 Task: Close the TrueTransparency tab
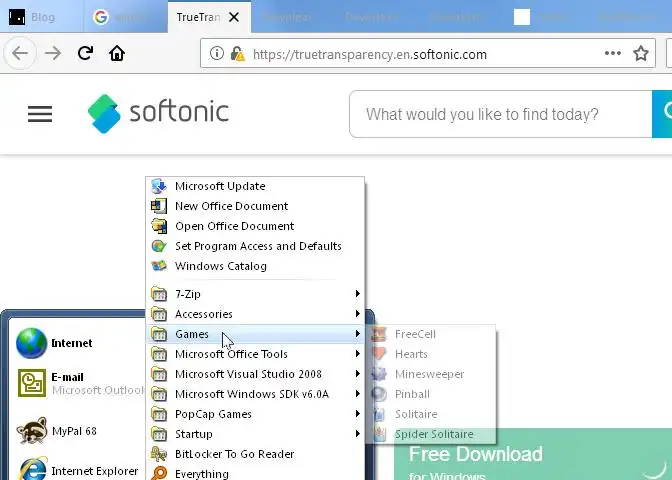pyautogui.click(x=234, y=17)
